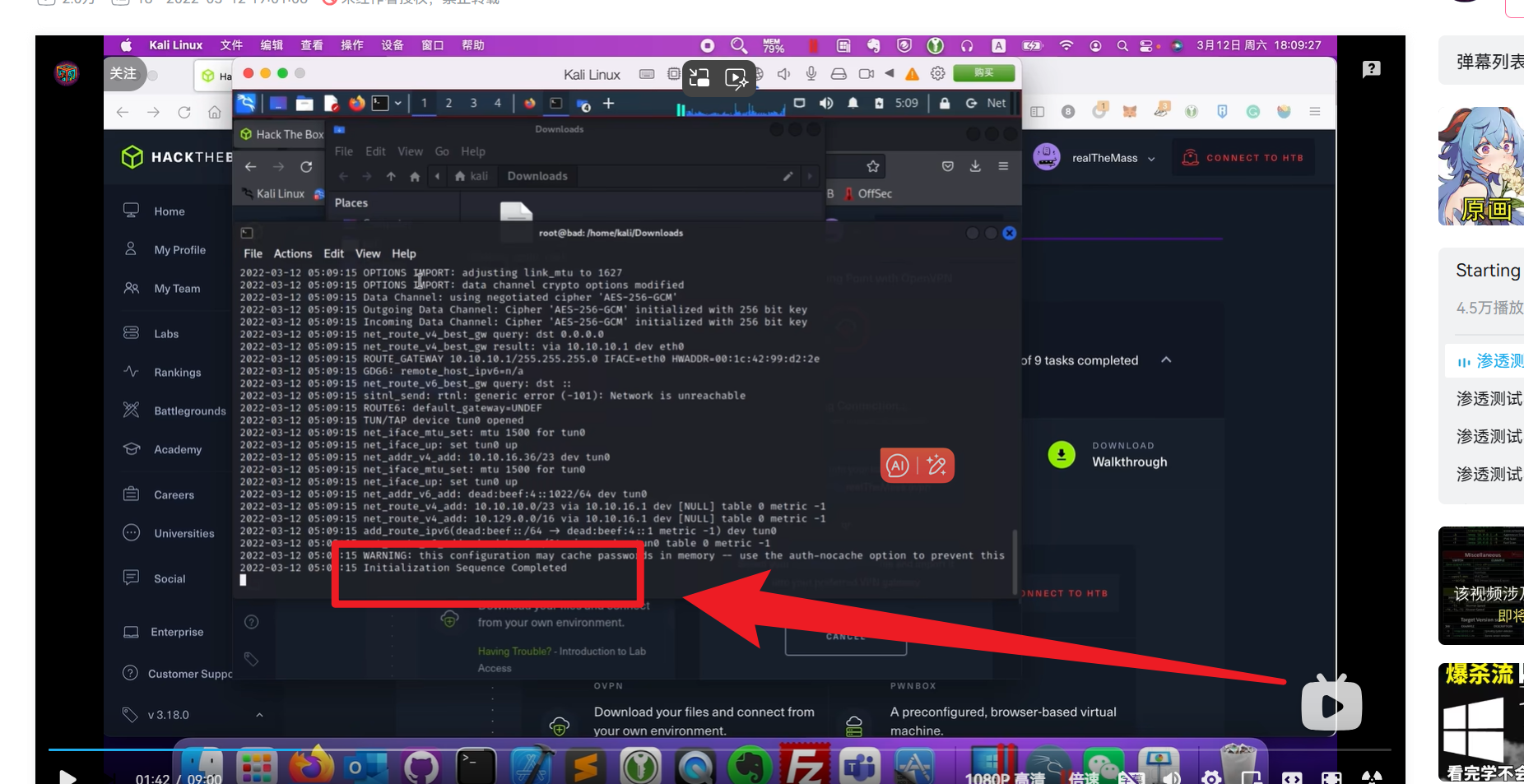Image resolution: width=1524 pixels, height=784 pixels.
Task: Open Rankings in the HTB sidebar
Action: coord(178,372)
